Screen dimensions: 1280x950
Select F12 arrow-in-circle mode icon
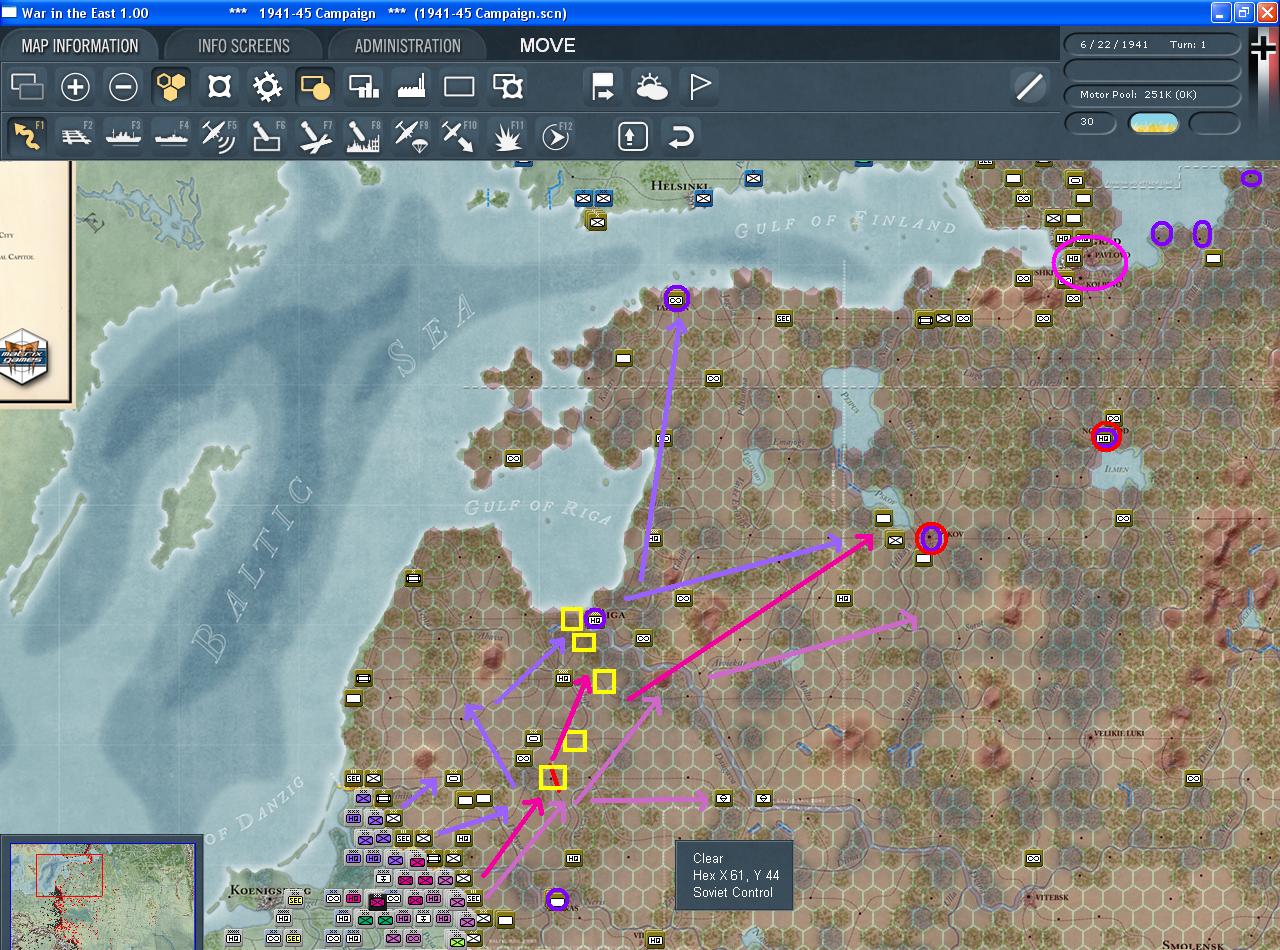coord(556,136)
